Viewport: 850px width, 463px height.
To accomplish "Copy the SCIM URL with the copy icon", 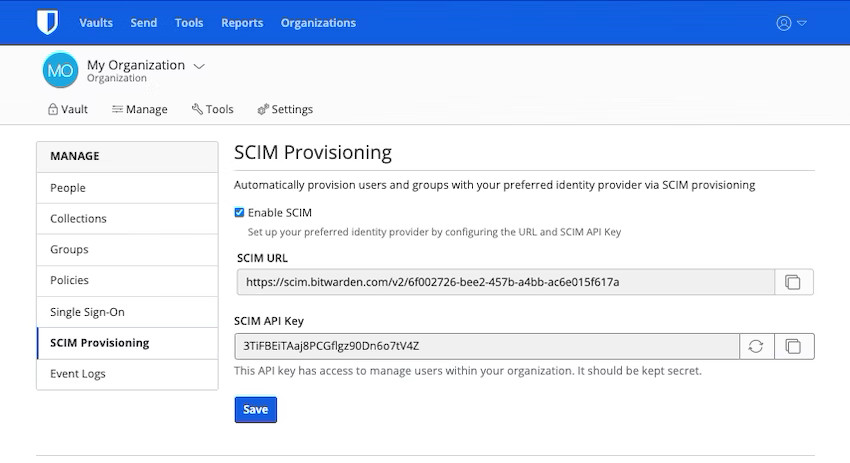I will 793,282.
